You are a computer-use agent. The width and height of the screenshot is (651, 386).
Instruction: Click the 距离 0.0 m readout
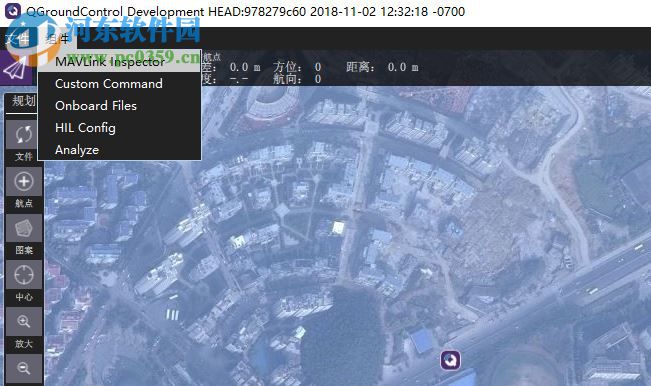coord(382,67)
